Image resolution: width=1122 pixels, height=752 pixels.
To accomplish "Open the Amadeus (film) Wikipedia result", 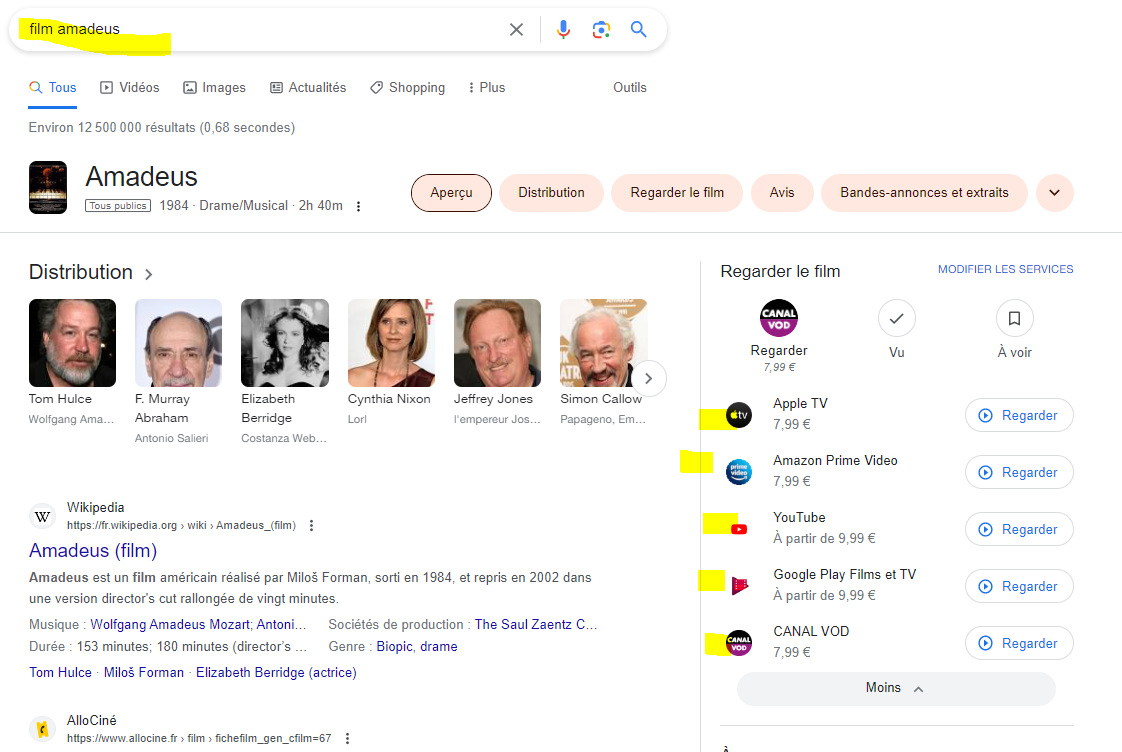I will pos(93,550).
